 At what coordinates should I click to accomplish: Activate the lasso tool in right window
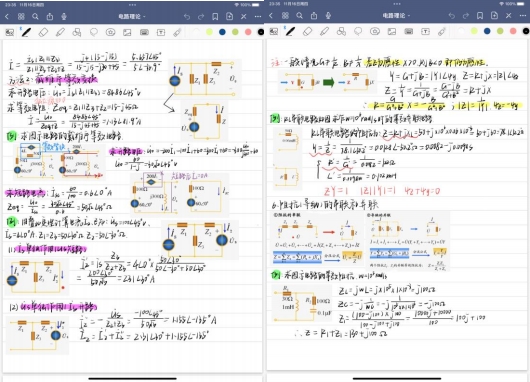coord(358,31)
